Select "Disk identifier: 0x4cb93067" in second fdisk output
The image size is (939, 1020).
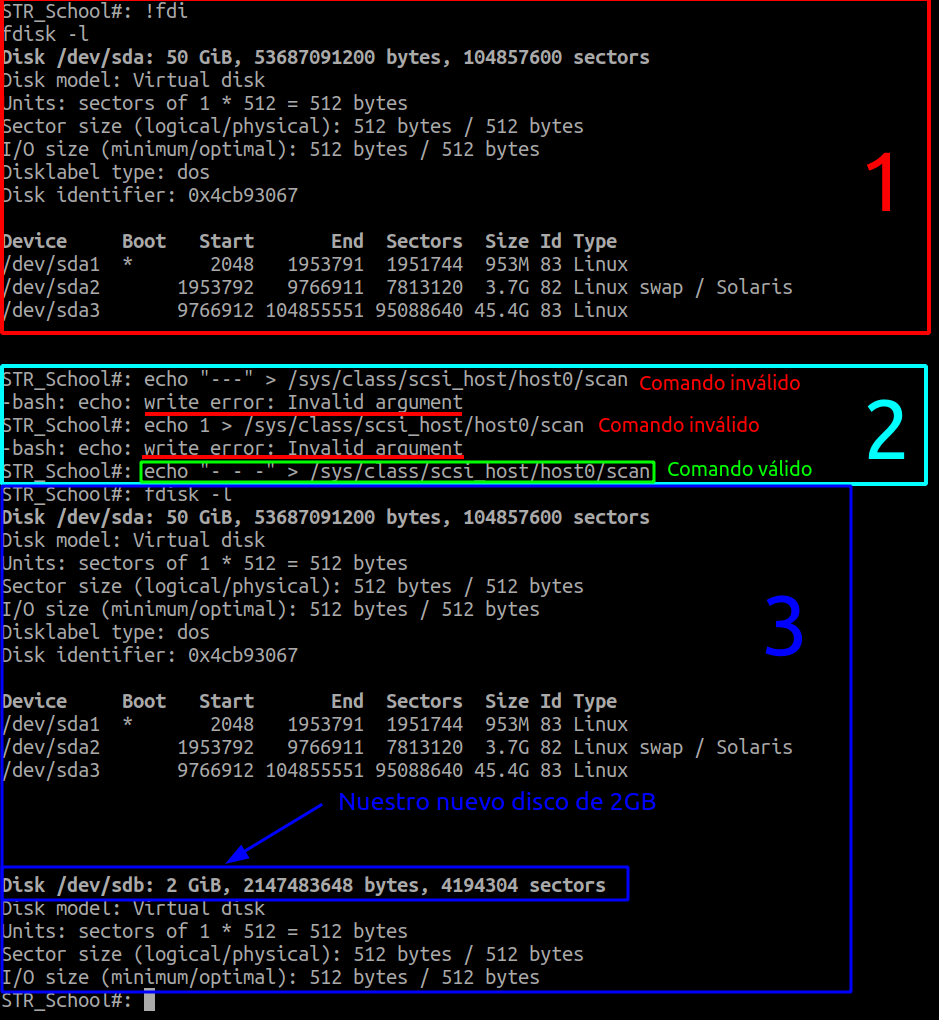(x=150, y=655)
